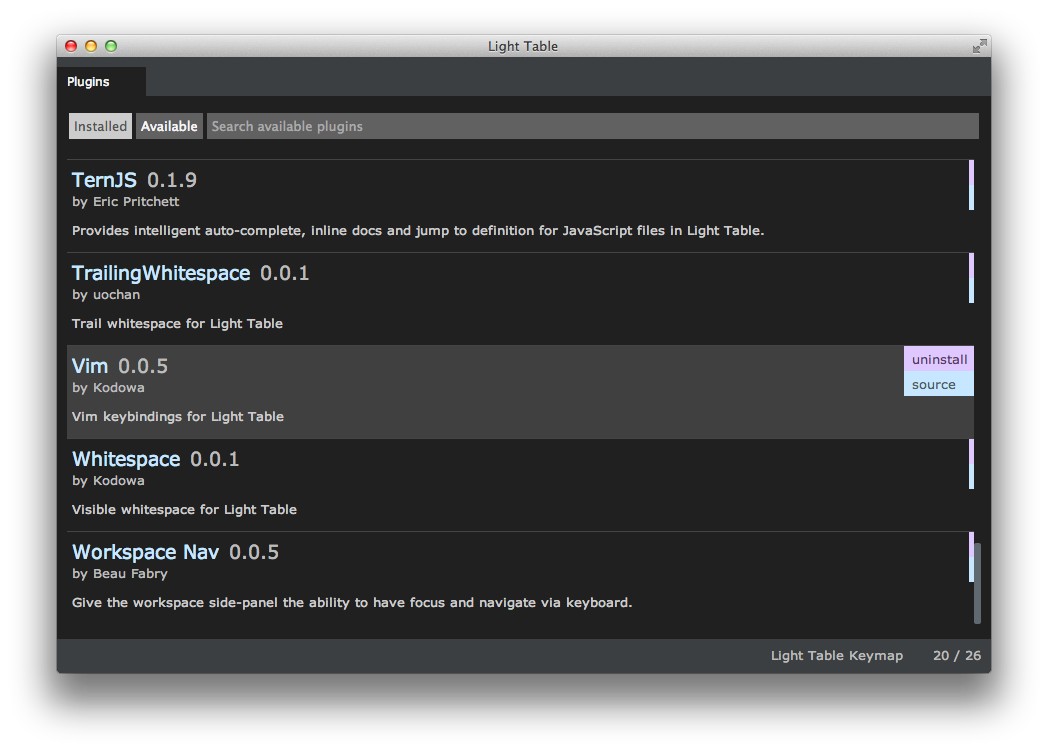Click the purple strip beside Whitespace
The image size is (1048, 752).
[971, 451]
